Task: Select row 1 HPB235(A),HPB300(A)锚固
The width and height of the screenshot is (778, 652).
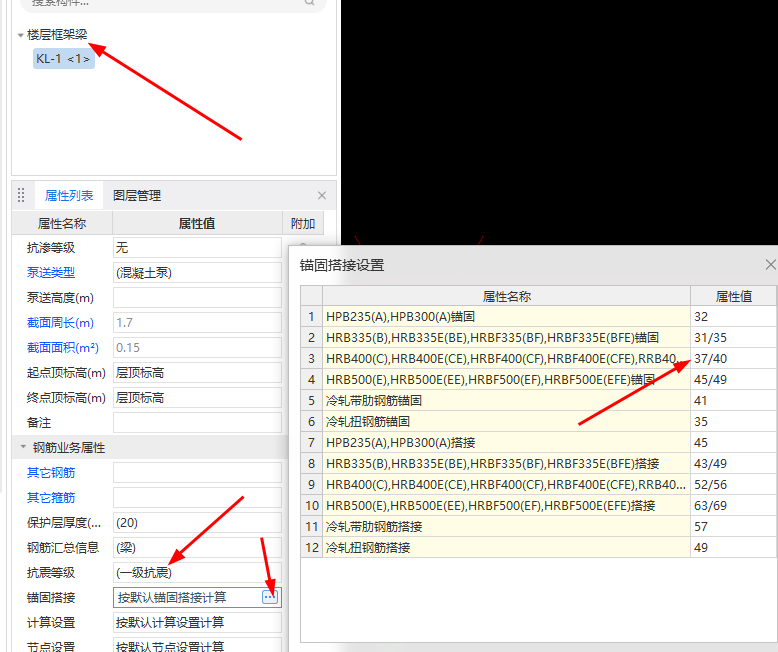Action: 507,317
